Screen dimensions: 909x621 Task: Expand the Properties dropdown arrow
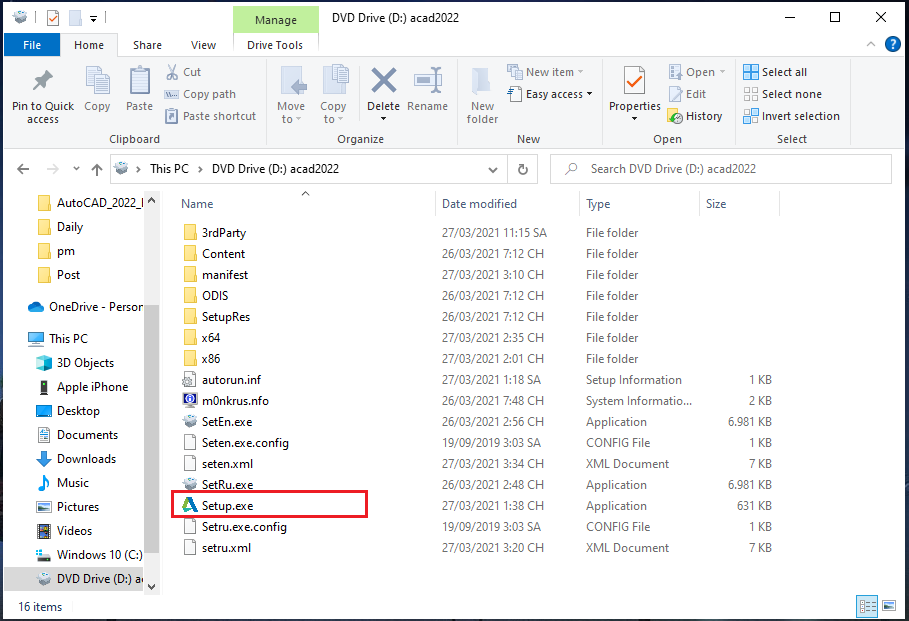634,119
